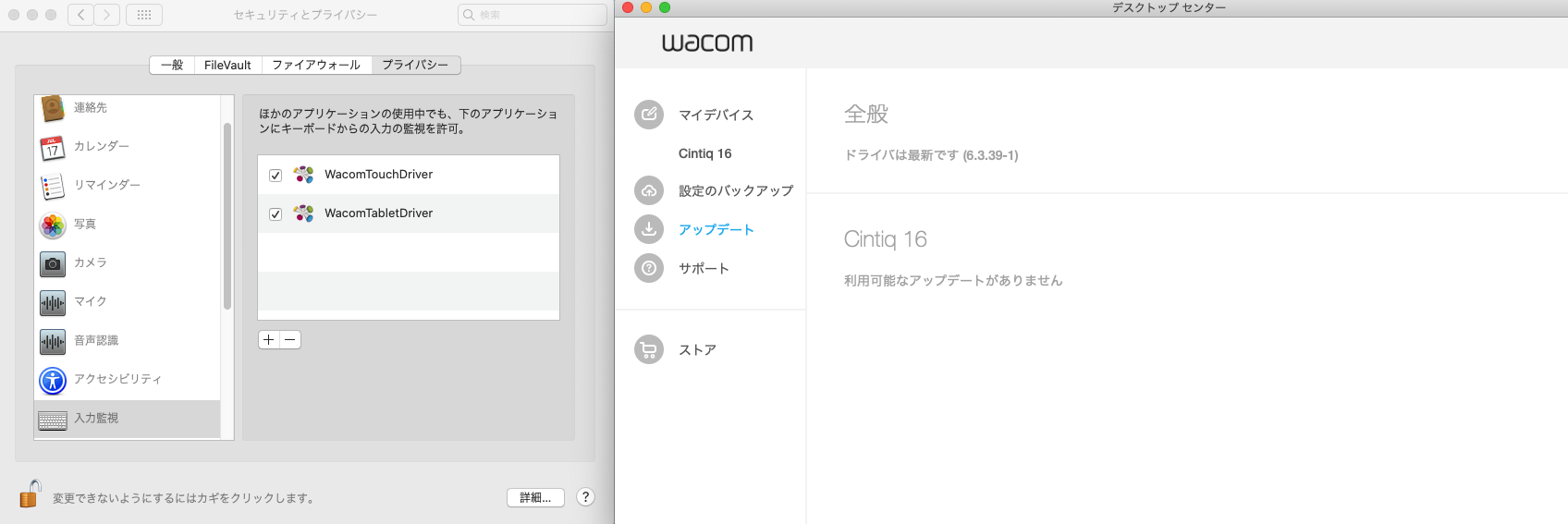1568x524 pixels.
Task: Click the WacomTouchDriver app icon
Action: [303, 175]
